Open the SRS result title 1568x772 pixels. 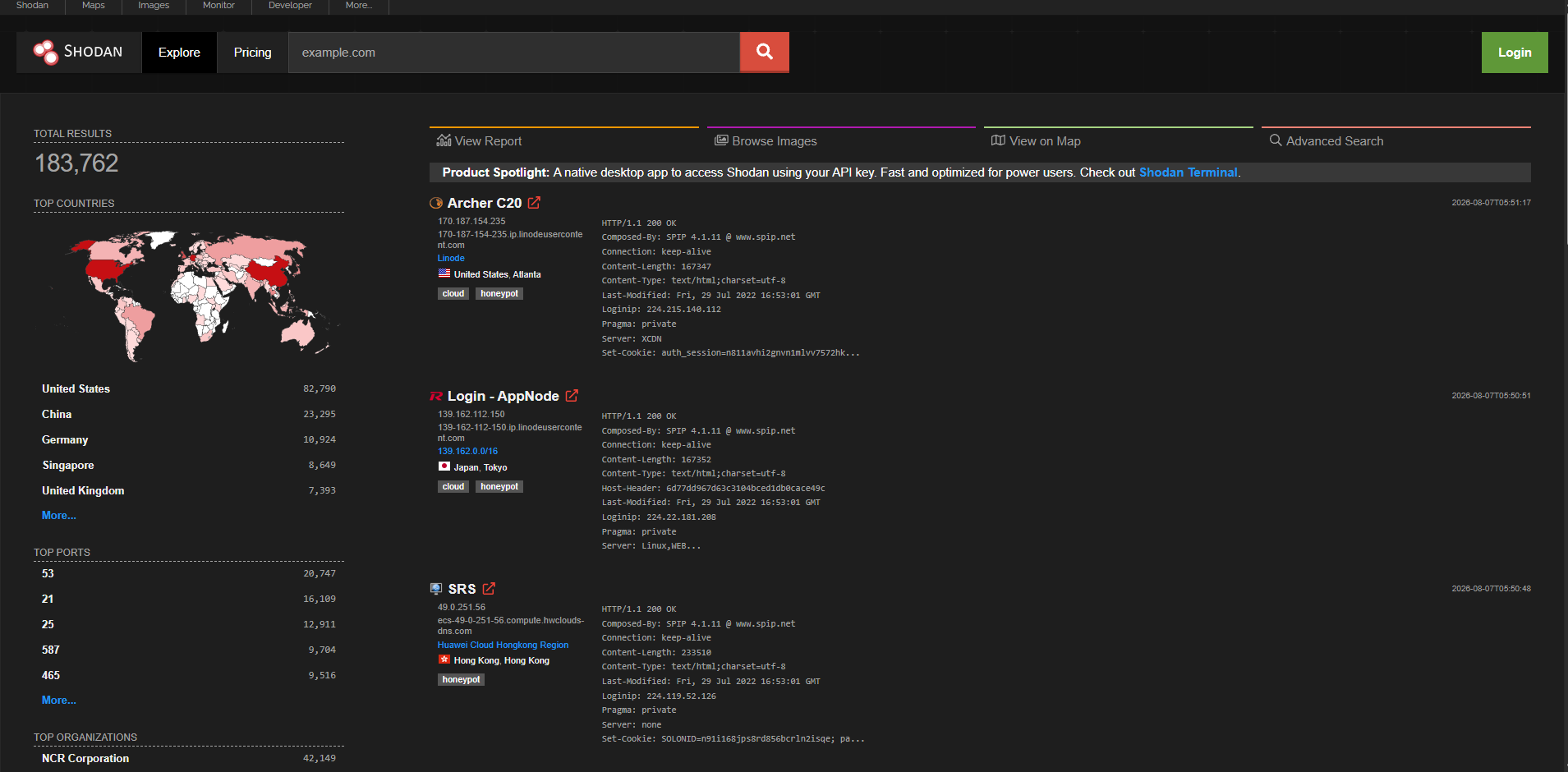pyautogui.click(x=462, y=589)
